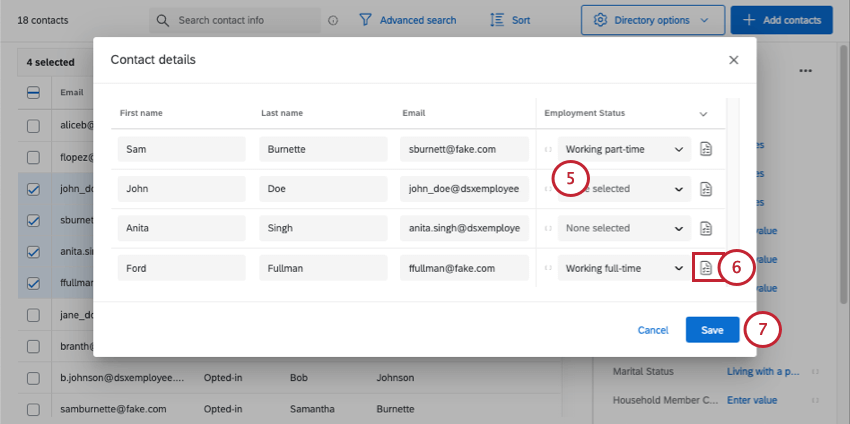Click info icon beside search field
Screen dimensions: 850x424
[333, 21]
